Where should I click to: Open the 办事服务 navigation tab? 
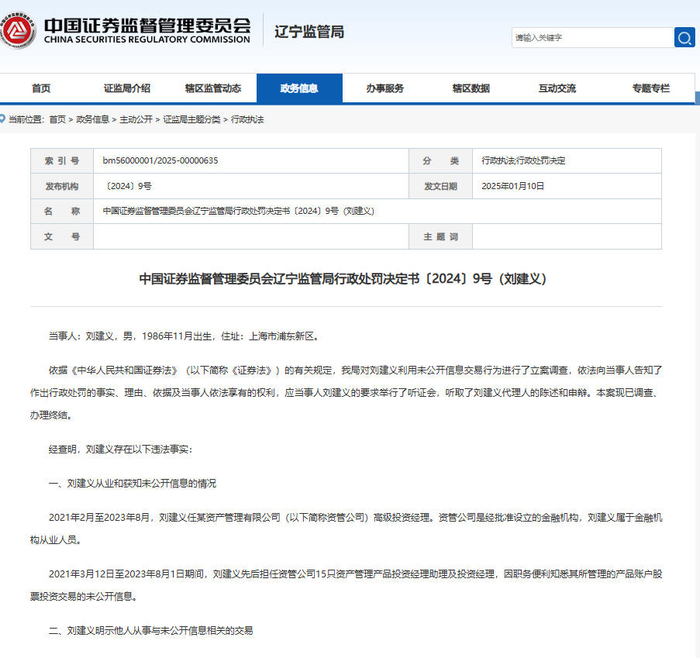pyautogui.click(x=385, y=88)
